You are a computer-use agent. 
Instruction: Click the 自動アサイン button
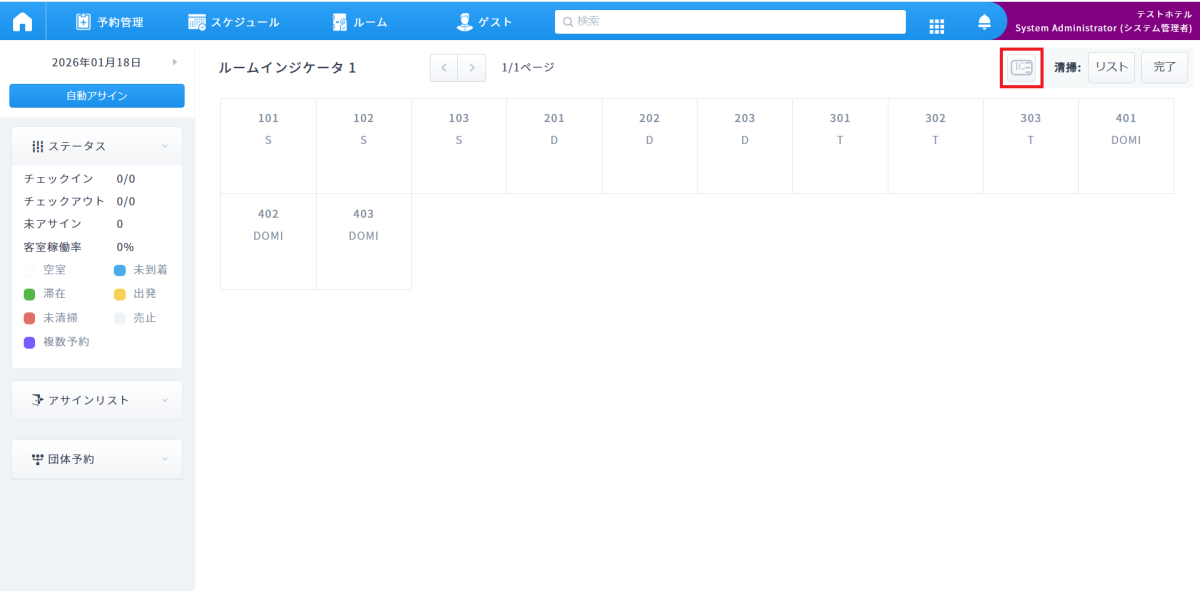(x=97, y=96)
